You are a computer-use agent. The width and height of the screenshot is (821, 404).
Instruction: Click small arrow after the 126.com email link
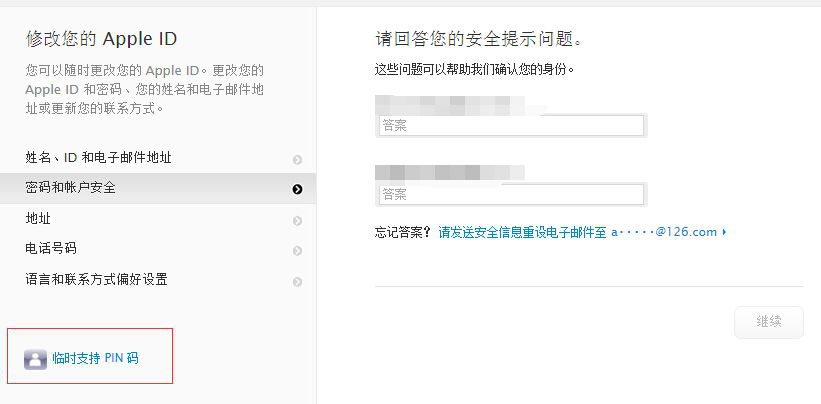pyautogui.click(x=723, y=233)
